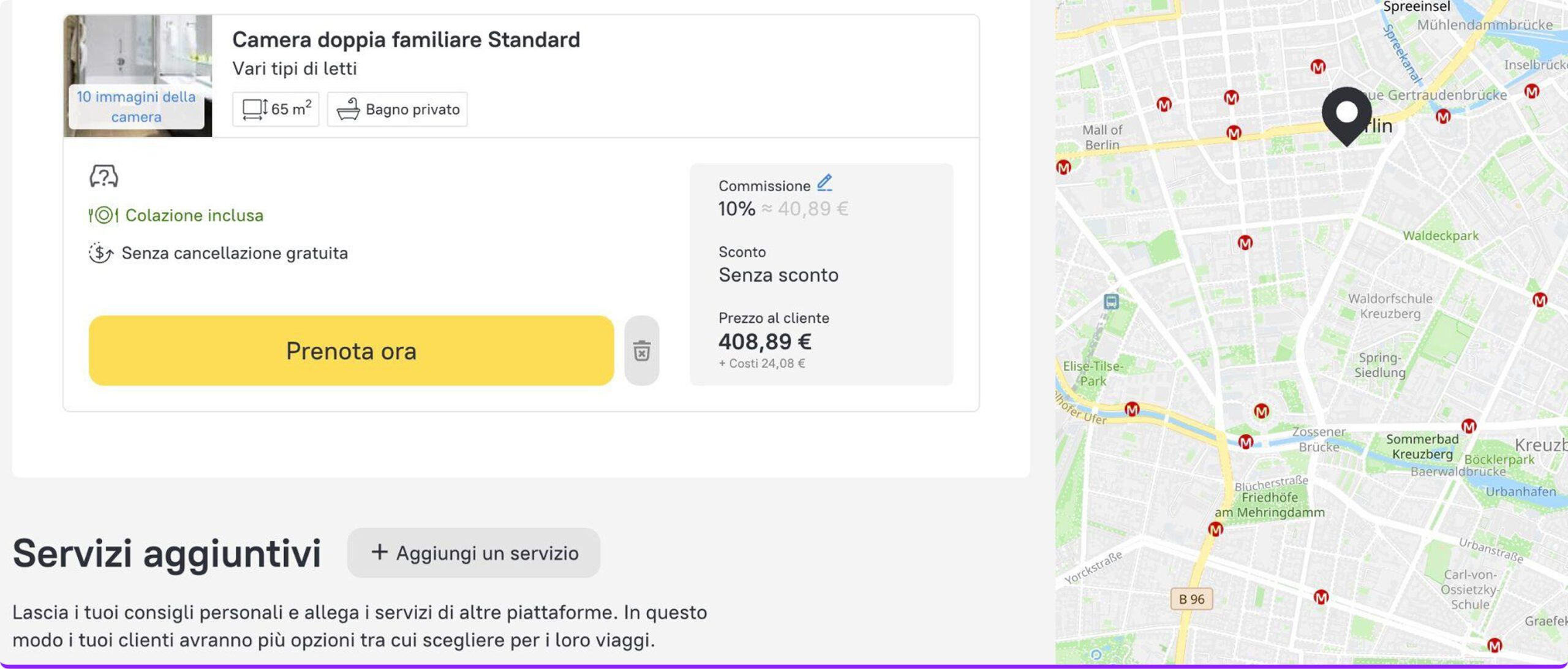The width and height of the screenshot is (1568, 669).
Task: Click the Bagno privato tag
Action: pos(398,110)
